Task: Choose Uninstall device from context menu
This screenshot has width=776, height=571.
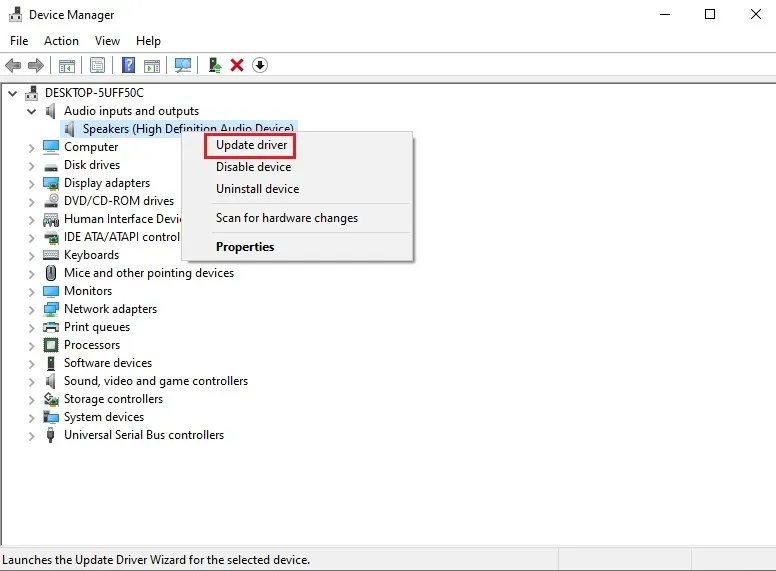Action: pyautogui.click(x=257, y=189)
